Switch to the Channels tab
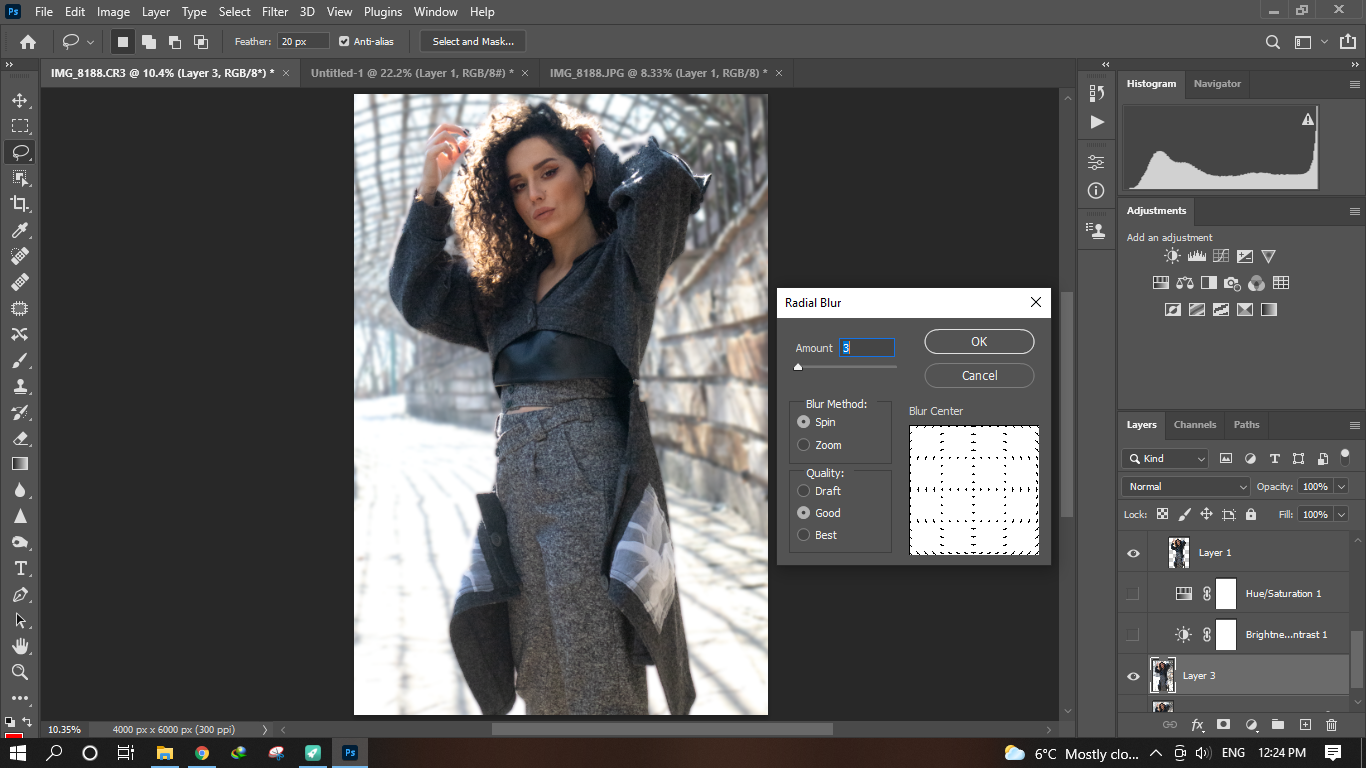The width and height of the screenshot is (1366, 768). [x=1195, y=425]
